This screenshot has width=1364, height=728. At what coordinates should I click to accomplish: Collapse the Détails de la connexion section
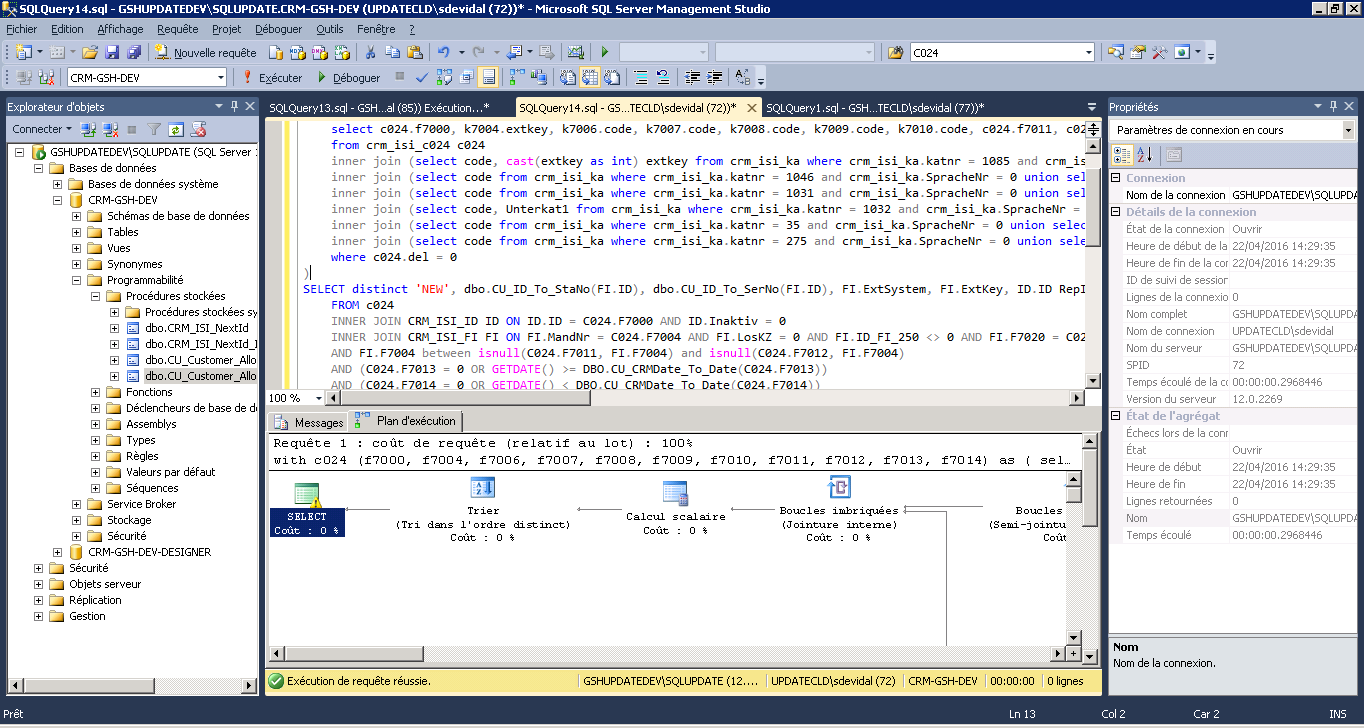(1117, 212)
